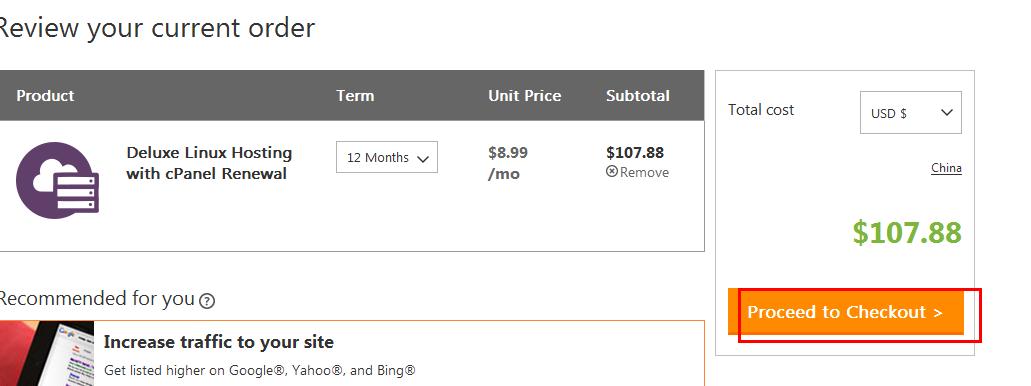Click the circled X icon beside Remove
The image size is (1031, 386).
tap(611, 172)
